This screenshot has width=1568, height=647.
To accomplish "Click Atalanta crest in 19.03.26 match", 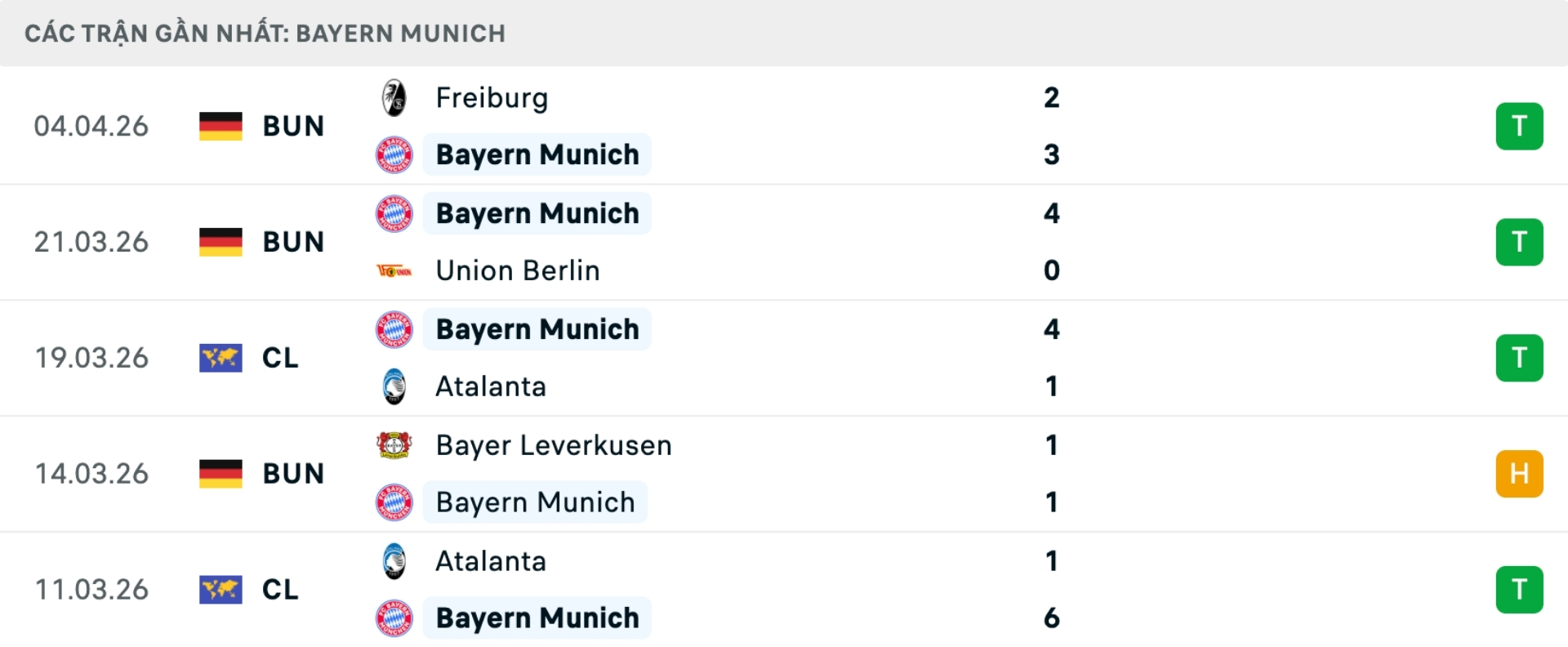I will [394, 386].
